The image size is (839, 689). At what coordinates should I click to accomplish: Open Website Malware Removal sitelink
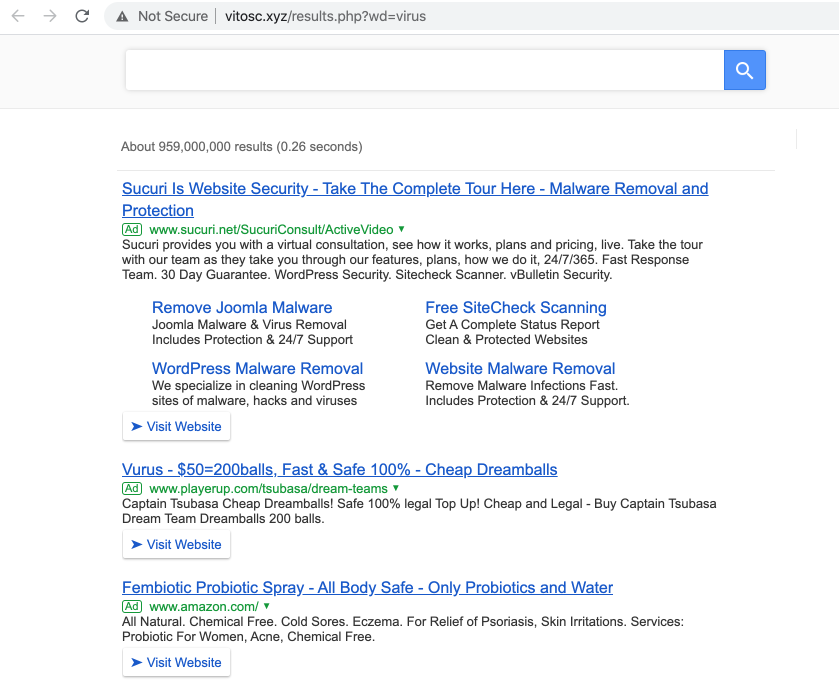click(x=520, y=369)
